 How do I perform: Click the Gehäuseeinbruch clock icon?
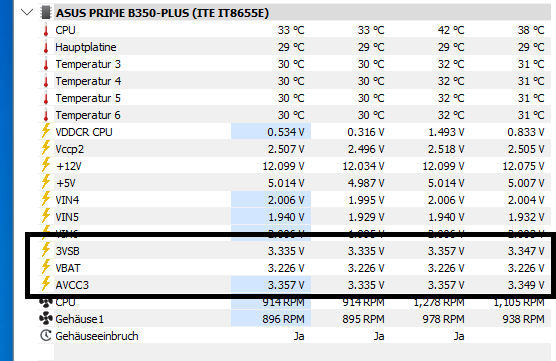46,335
